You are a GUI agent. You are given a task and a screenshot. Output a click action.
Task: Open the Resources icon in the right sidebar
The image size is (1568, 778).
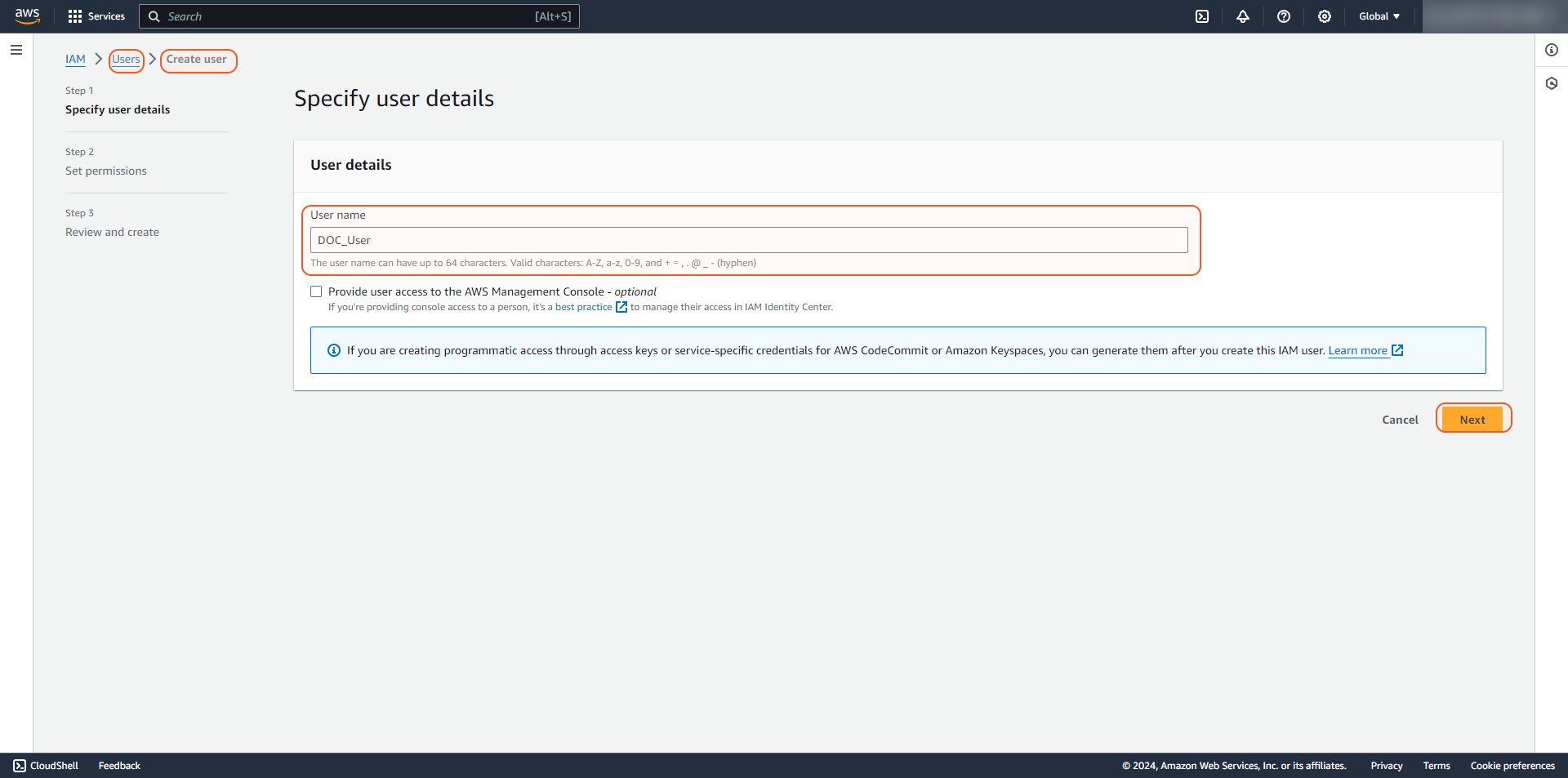(1552, 83)
